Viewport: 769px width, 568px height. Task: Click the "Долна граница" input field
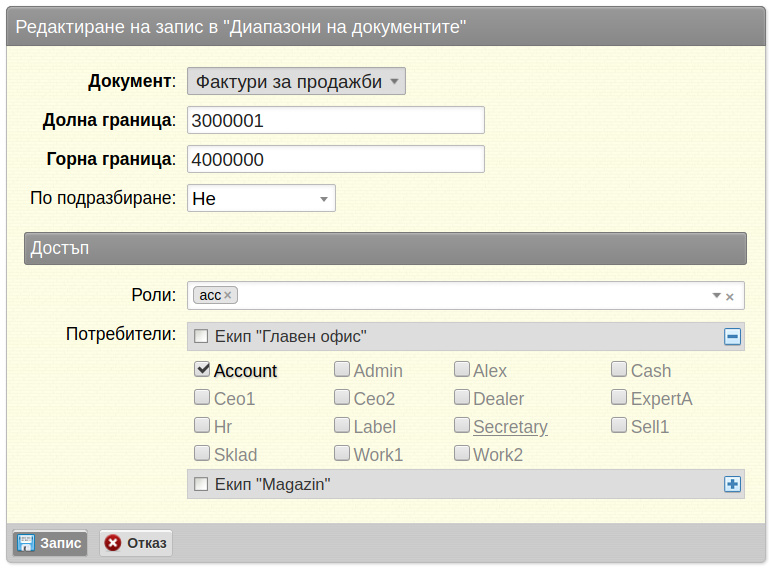click(x=336, y=120)
